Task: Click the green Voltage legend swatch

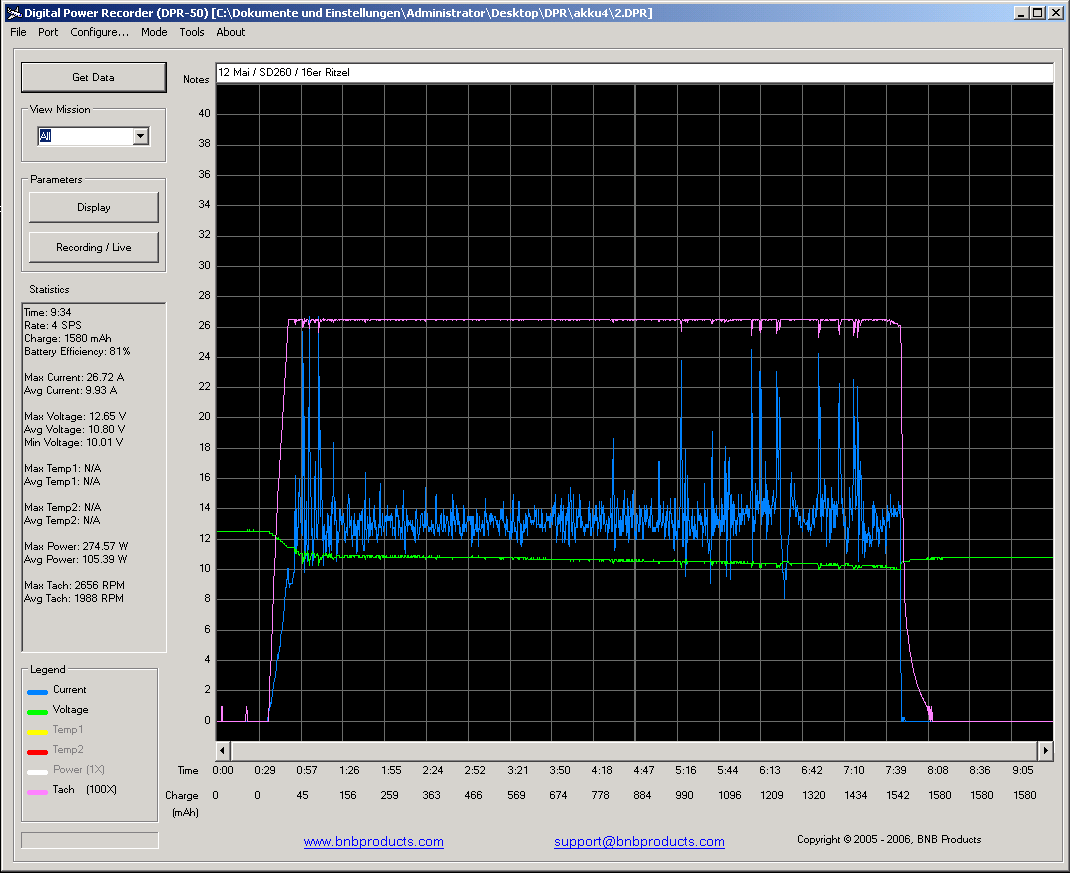Action: point(38,712)
